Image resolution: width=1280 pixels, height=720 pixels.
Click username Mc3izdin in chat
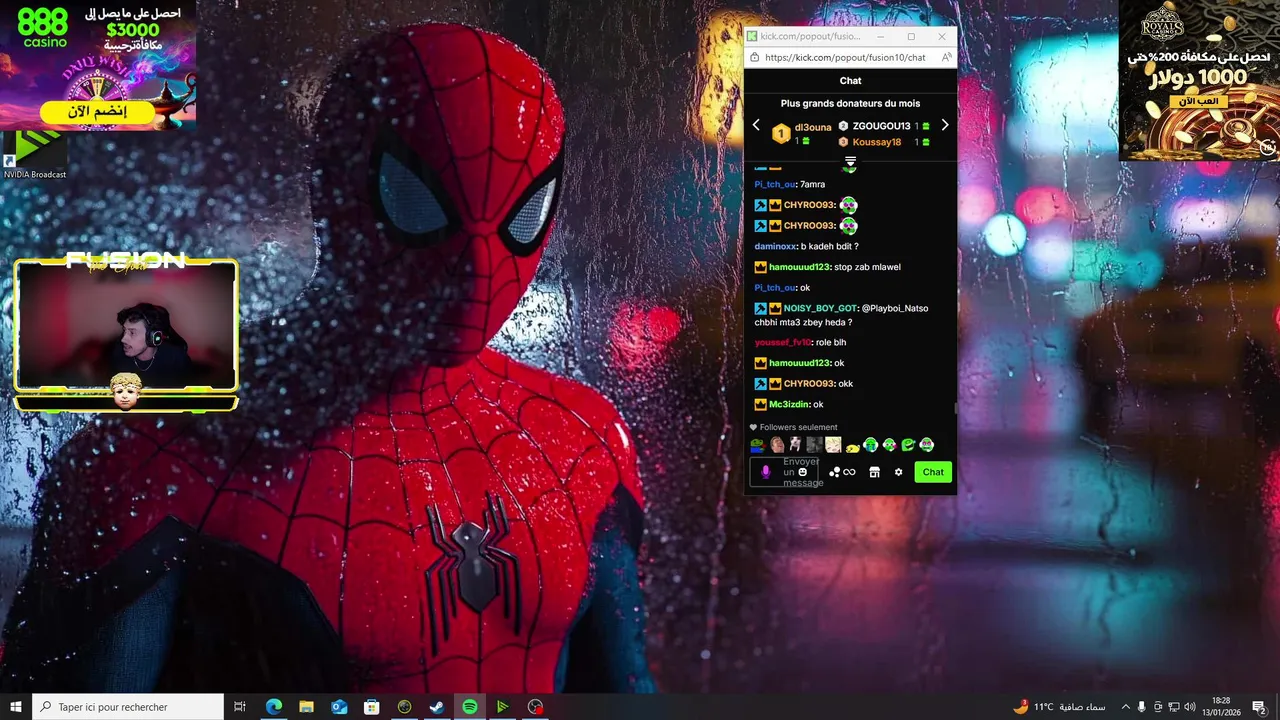(789, 404)
